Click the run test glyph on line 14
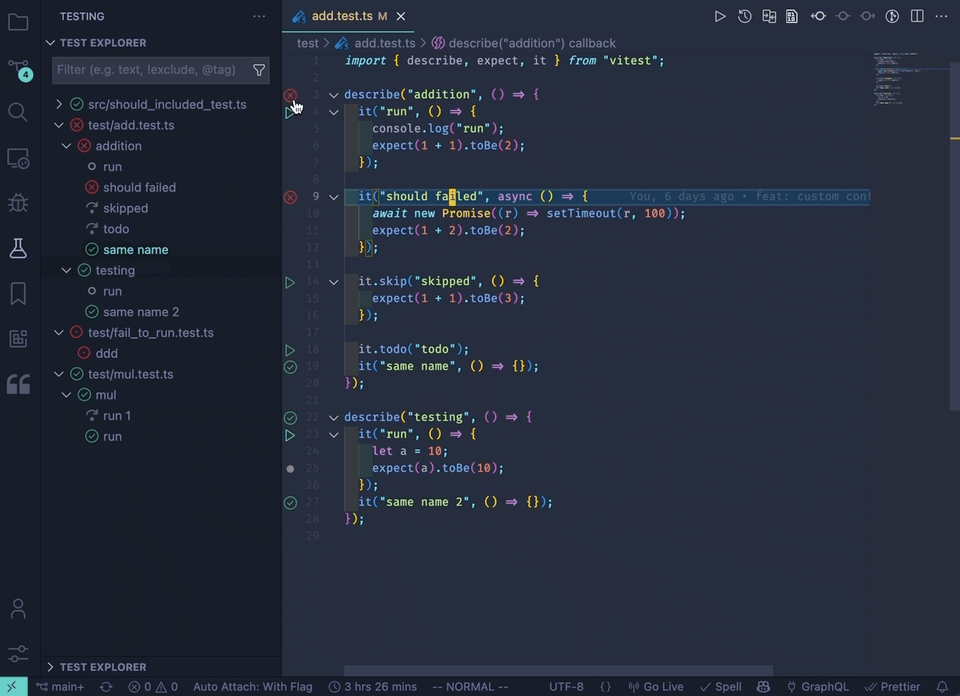Image resolution: width=960 pixels, height=696 pixels. 290,282
